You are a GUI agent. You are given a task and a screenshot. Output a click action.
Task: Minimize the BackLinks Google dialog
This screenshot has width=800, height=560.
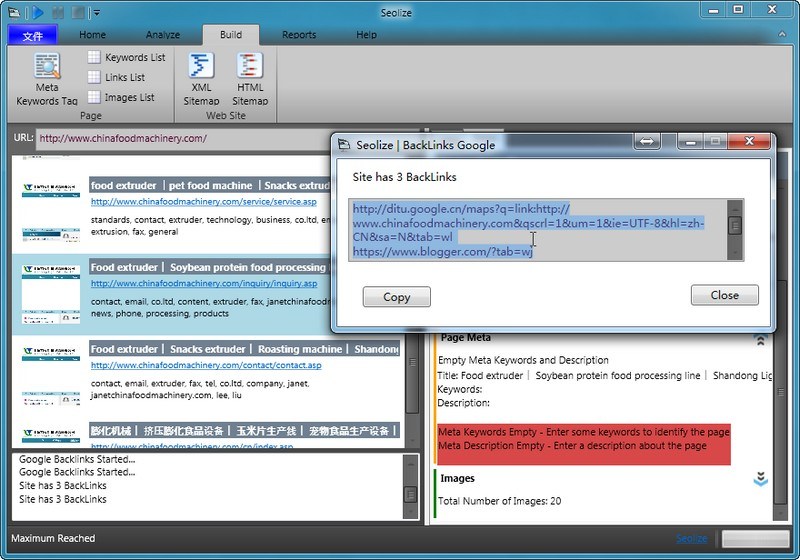point(691,141)
